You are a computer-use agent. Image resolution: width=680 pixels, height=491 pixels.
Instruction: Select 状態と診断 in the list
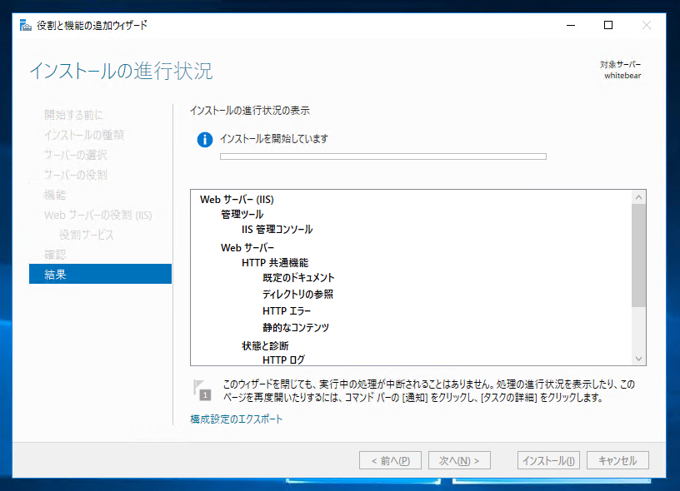click(x=265, y=346)
